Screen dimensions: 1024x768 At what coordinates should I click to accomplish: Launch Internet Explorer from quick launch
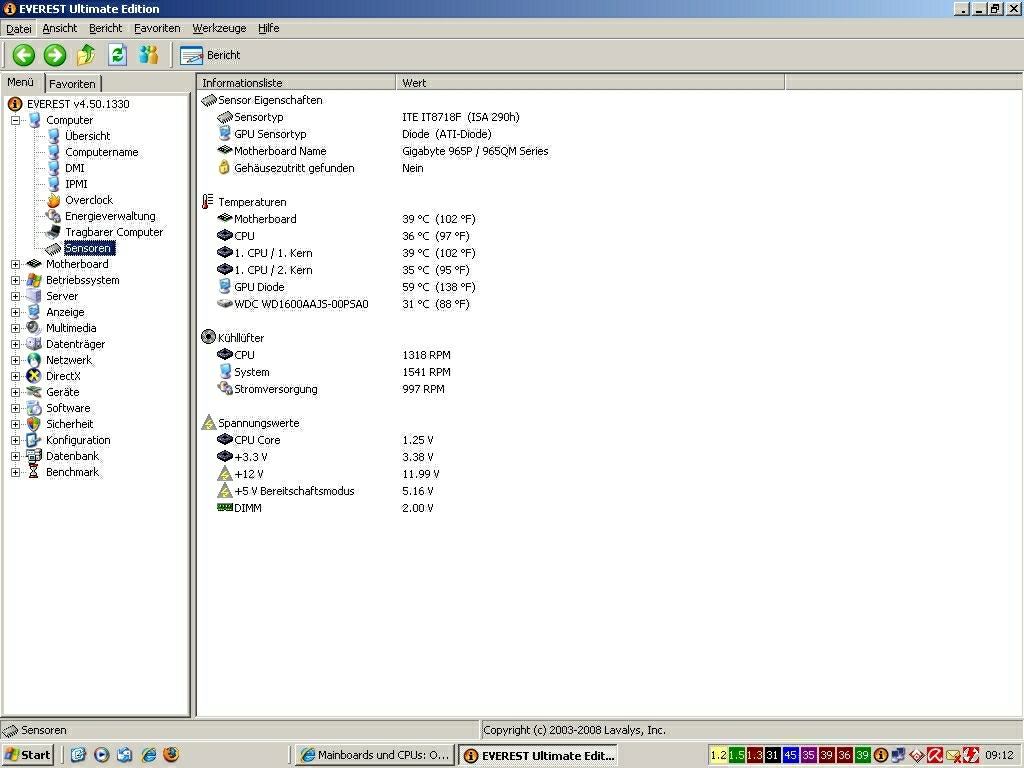(x=149, y=754)
